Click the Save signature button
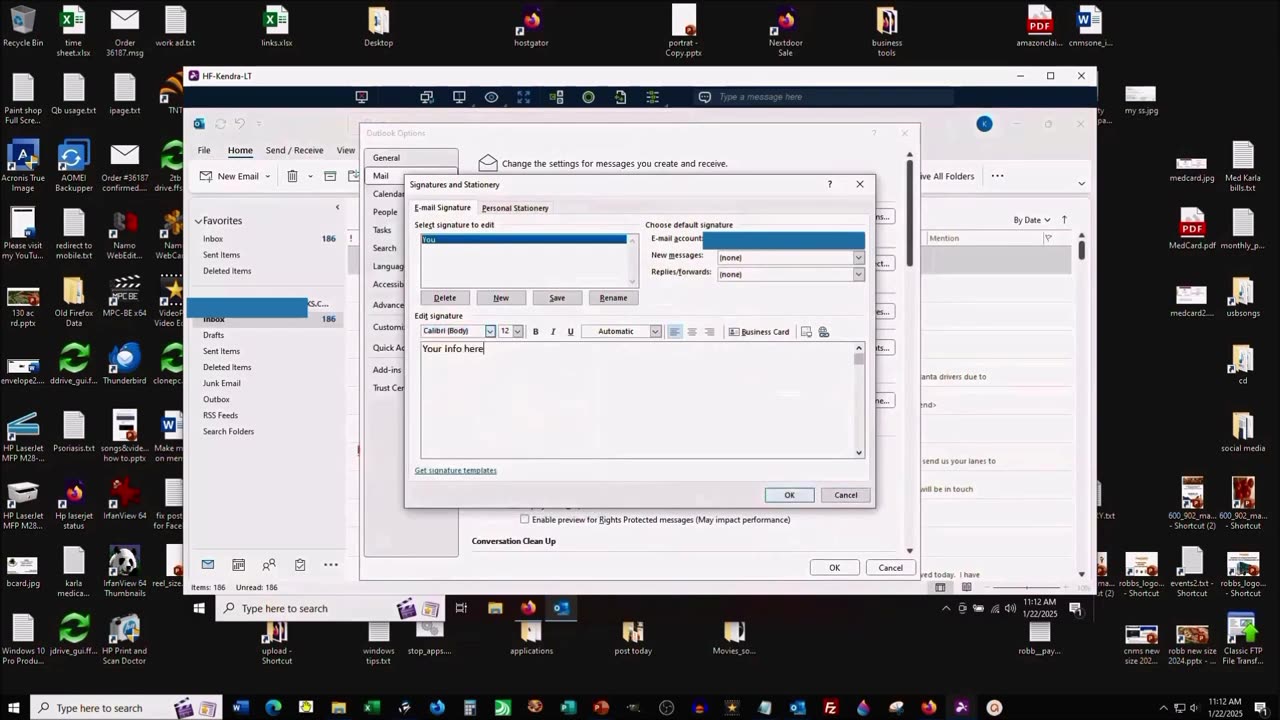 [557, 298]
